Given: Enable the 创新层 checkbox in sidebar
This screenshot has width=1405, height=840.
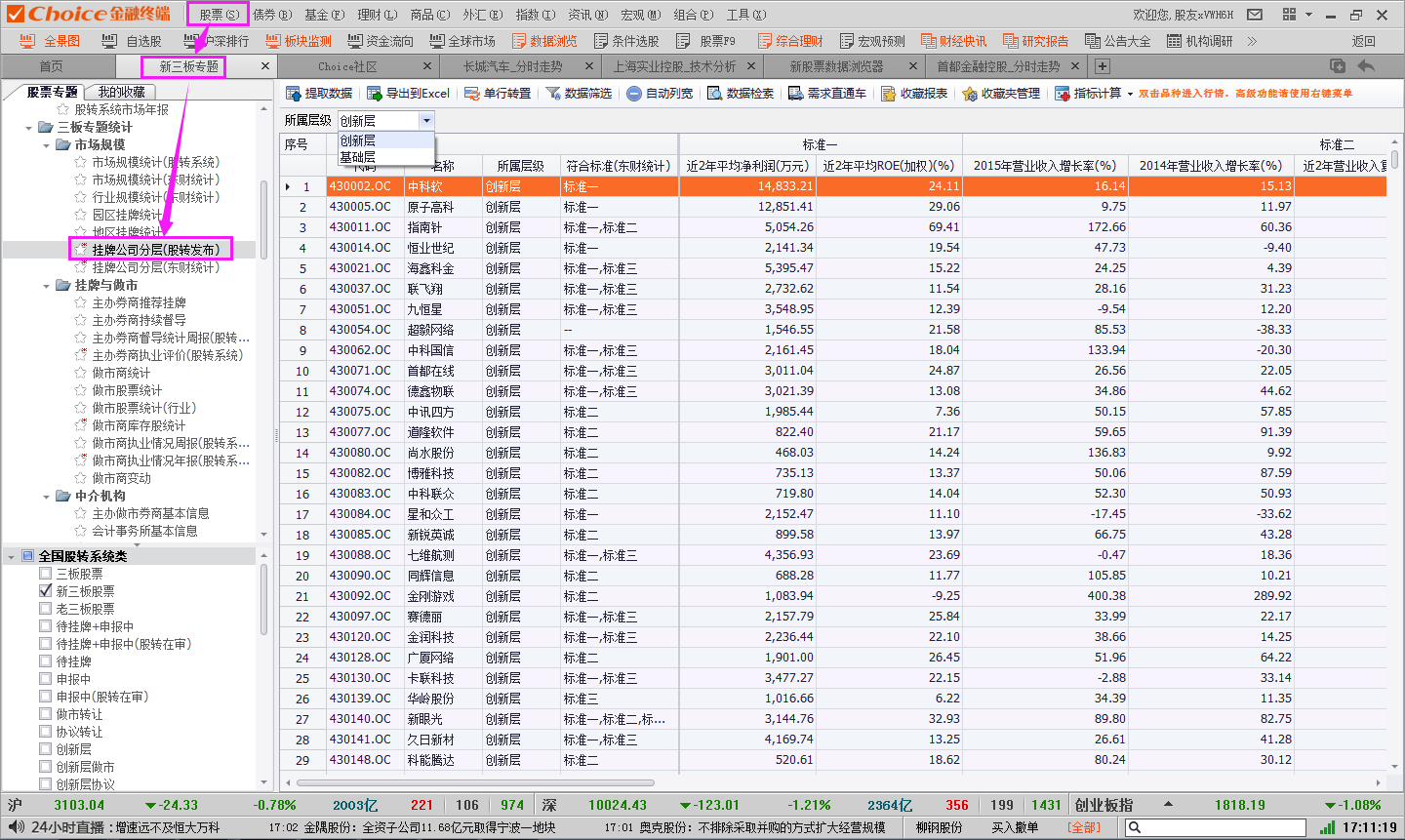Looking at the screenshot, I should click(46, 749).
